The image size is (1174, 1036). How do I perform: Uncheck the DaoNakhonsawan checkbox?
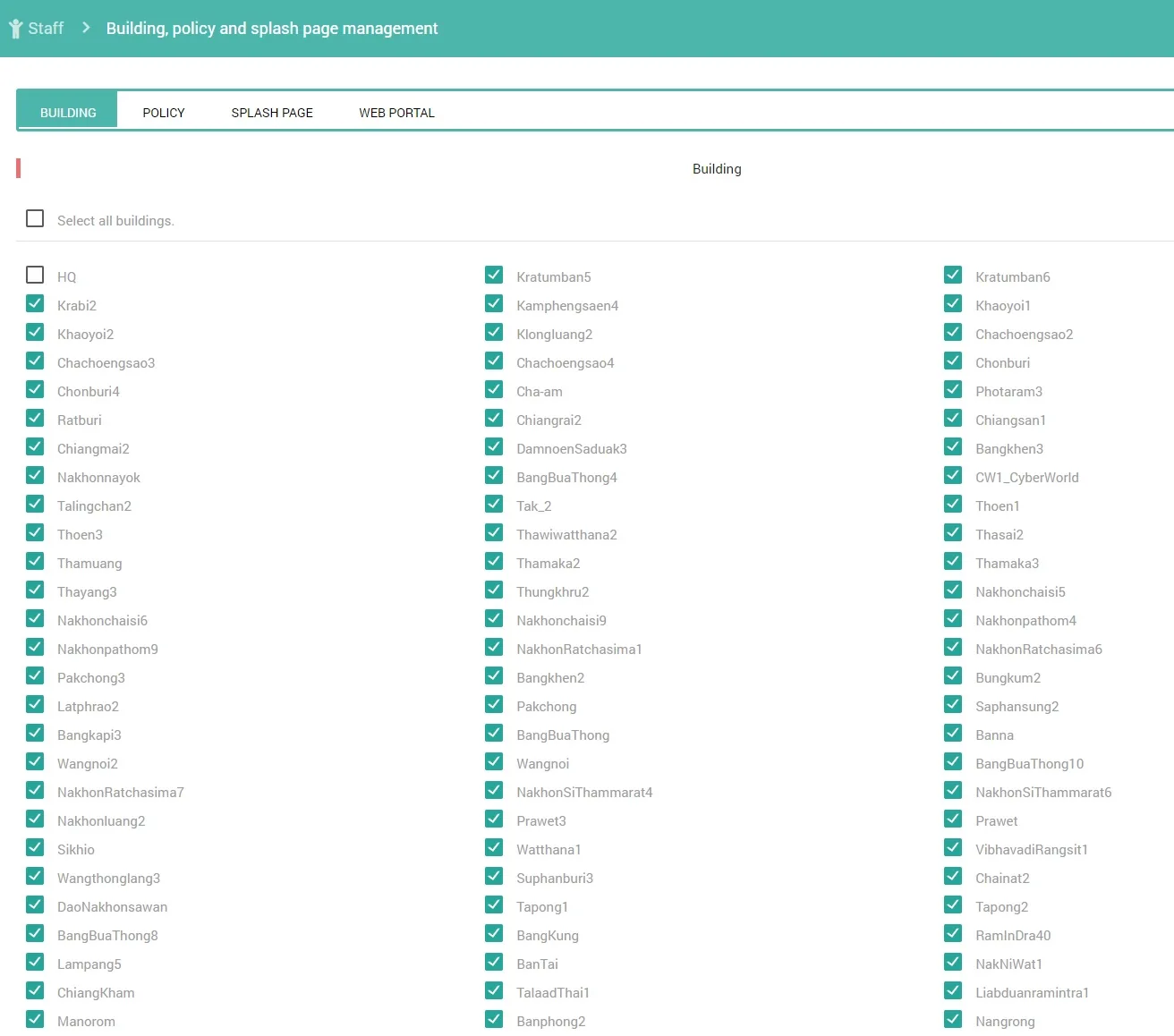pyautogui.click(x=35, y=904)
